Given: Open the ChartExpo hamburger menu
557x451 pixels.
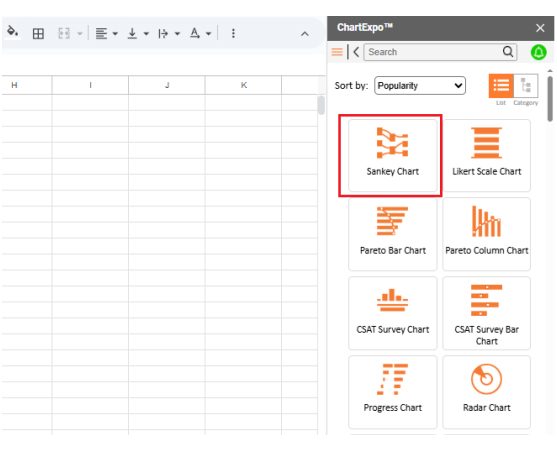Looking at the screenshot, I should (337, 52).
